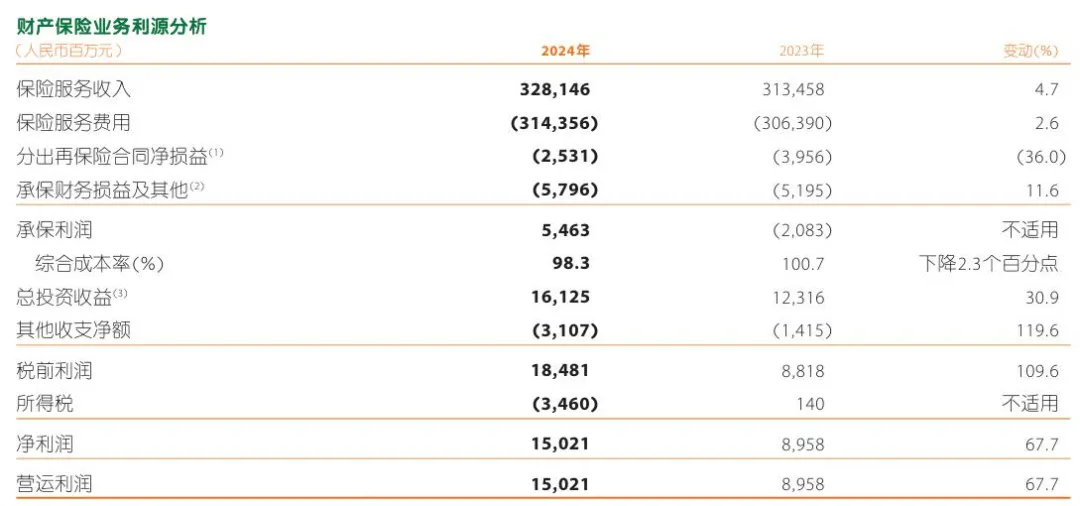Click the 净利润 row label
This screenshot has width=1080, height=506.
(x=46, y=444)
